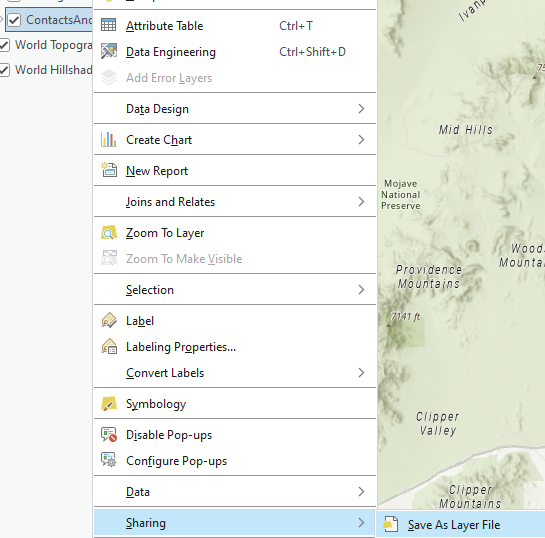Open the Selection menu entry
The height and width of the screenshot is (538, 545).
(x=235, y=290)
